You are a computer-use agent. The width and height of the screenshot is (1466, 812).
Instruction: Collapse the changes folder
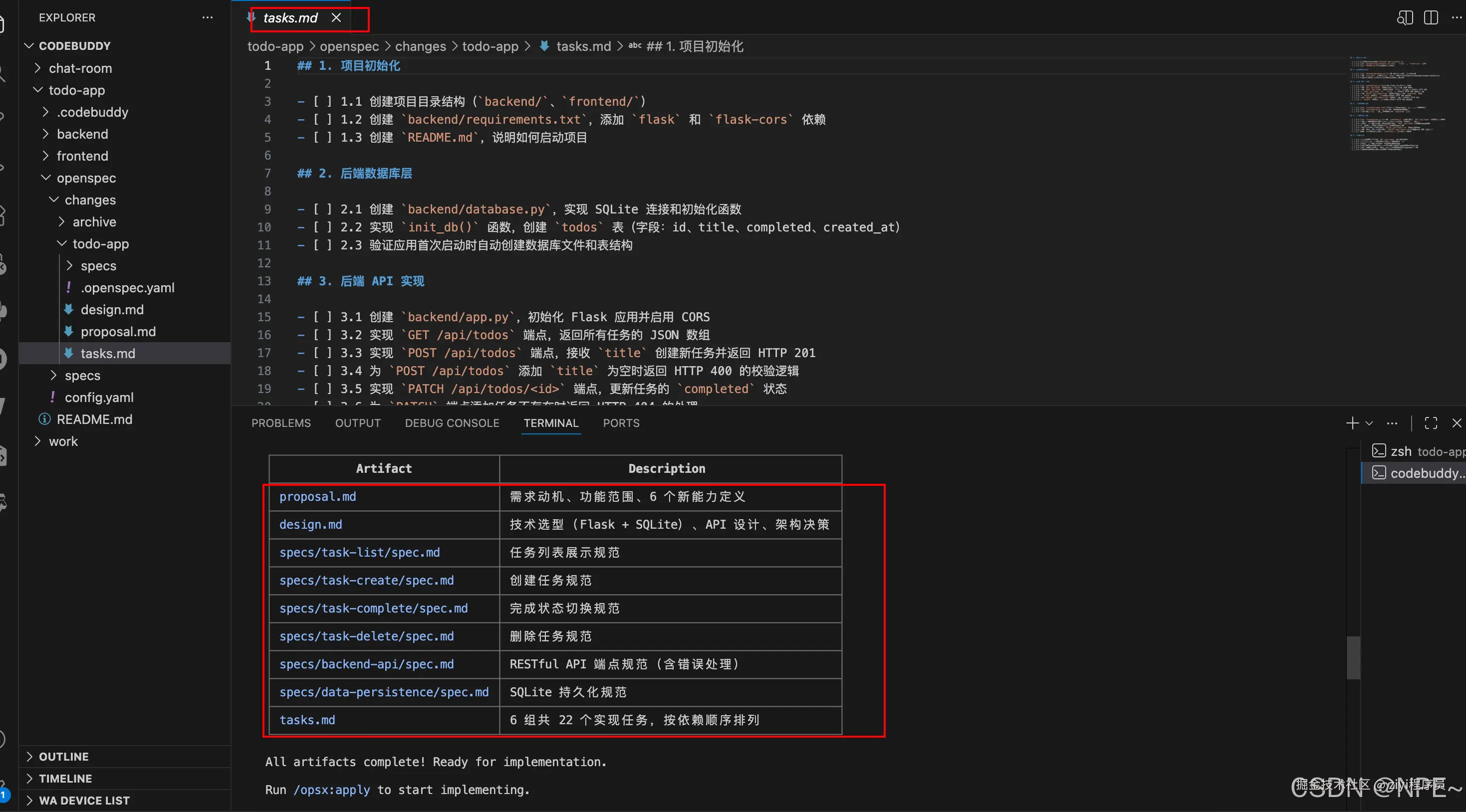tap(90, 200)
